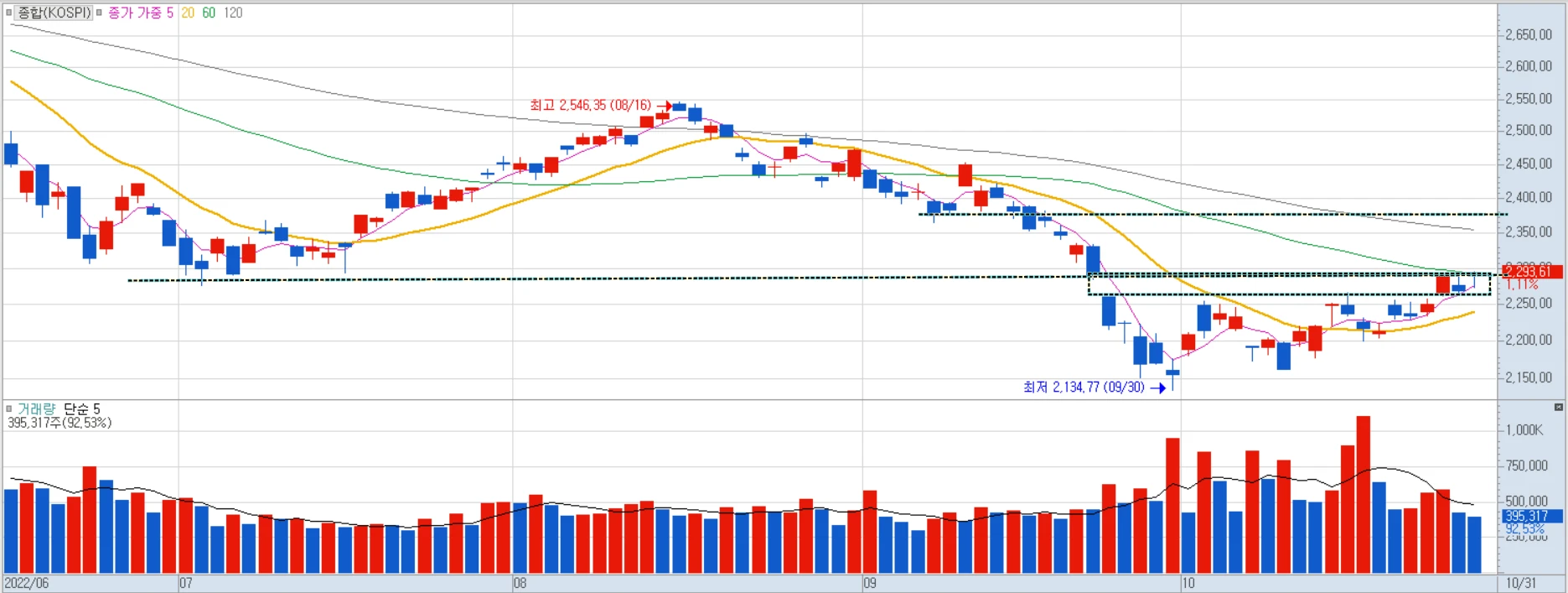Click the 750,000 volume axis label
This screenshot has height=593, width=1568.
[1526, 466]
